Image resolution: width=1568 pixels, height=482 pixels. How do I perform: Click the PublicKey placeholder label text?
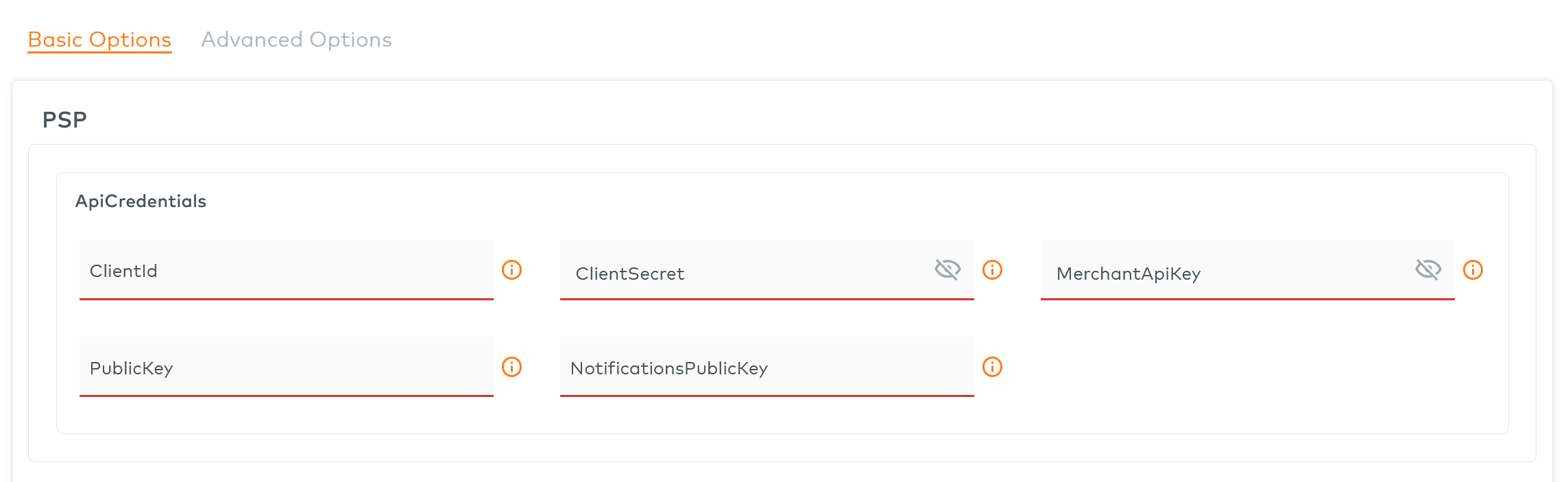[132, 368]
